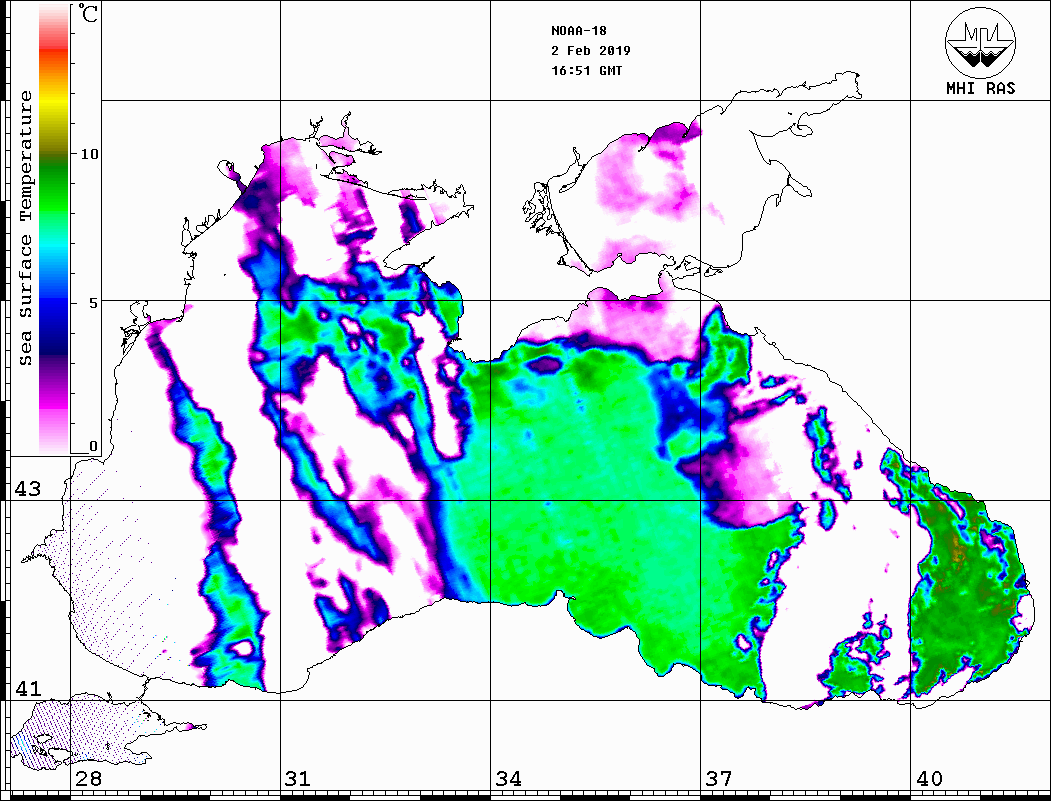Click the longitude label "31"

pos(298,779)
